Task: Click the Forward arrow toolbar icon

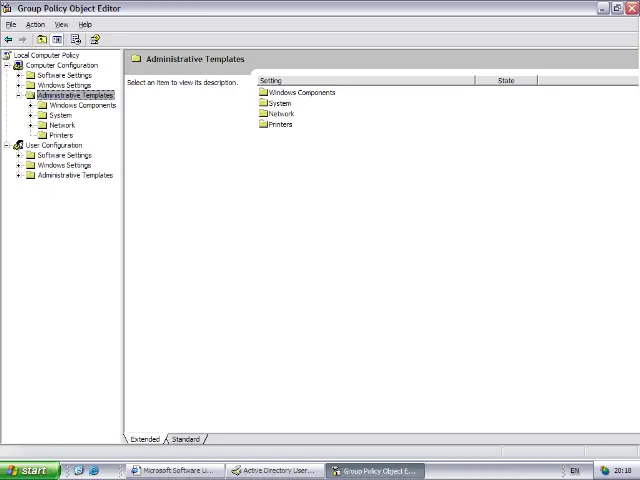Action: point(22,40)
